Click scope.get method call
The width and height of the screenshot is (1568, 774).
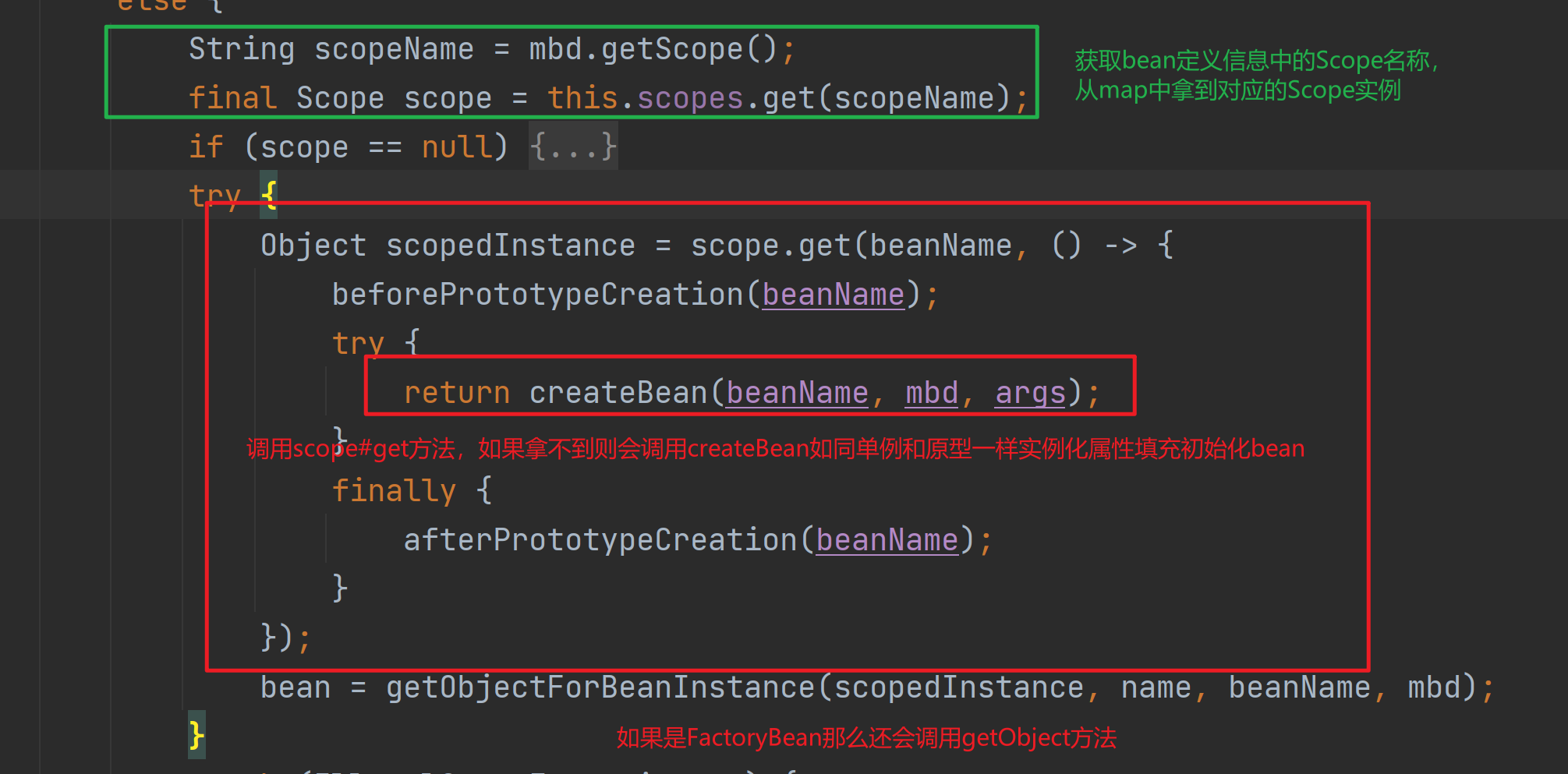click(x=772, y=246)
